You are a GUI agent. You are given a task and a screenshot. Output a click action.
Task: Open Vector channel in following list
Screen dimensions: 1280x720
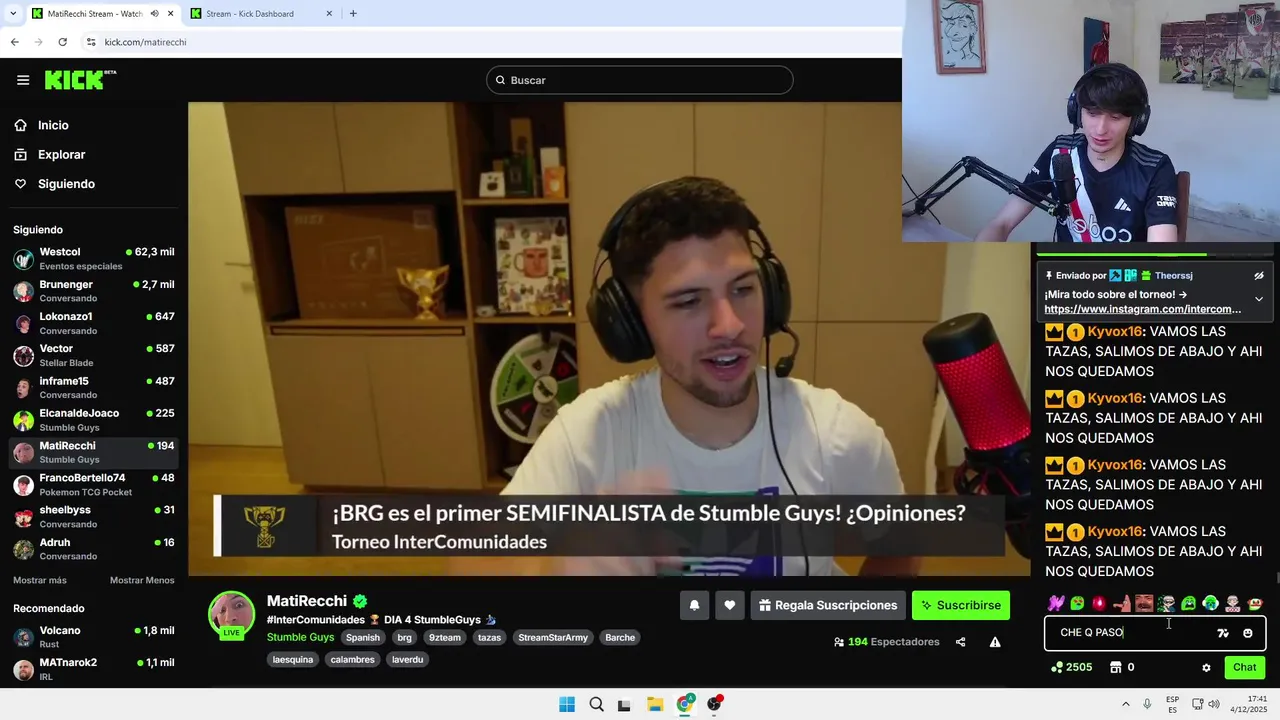click(x=93, y=355)
